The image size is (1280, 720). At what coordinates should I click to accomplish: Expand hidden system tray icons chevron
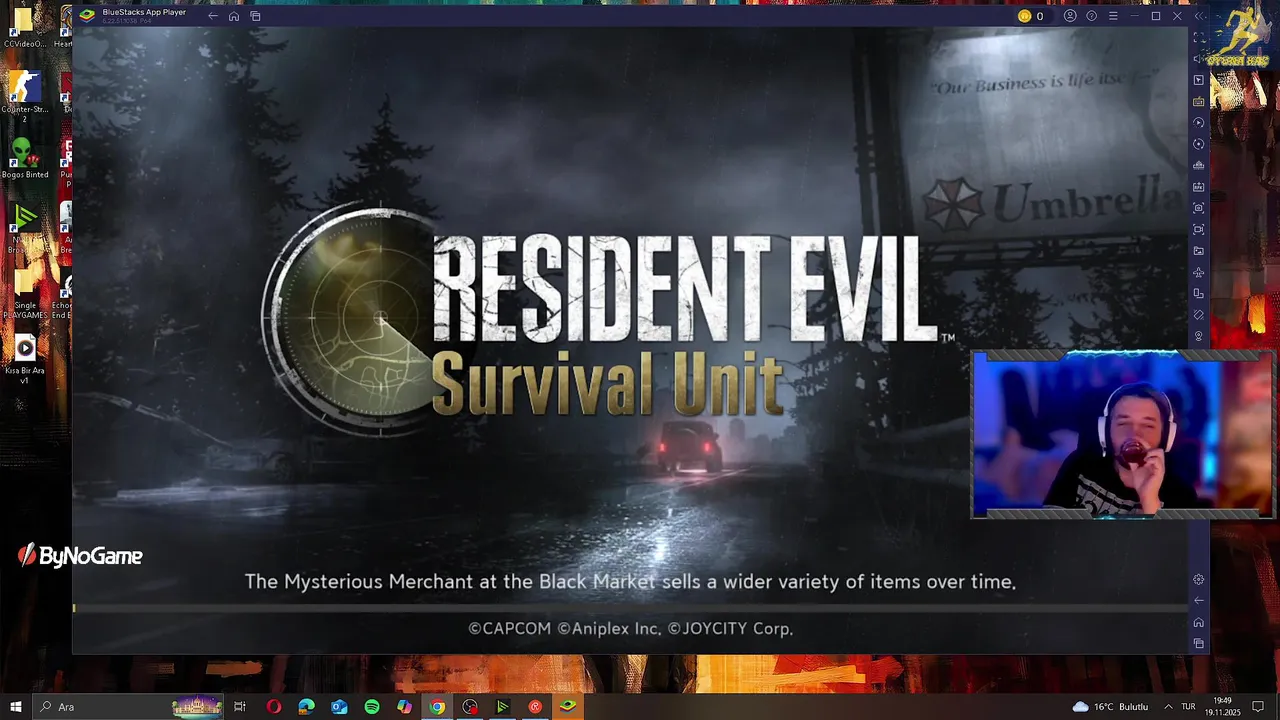pyautogui.click(x=1168, y=707)
